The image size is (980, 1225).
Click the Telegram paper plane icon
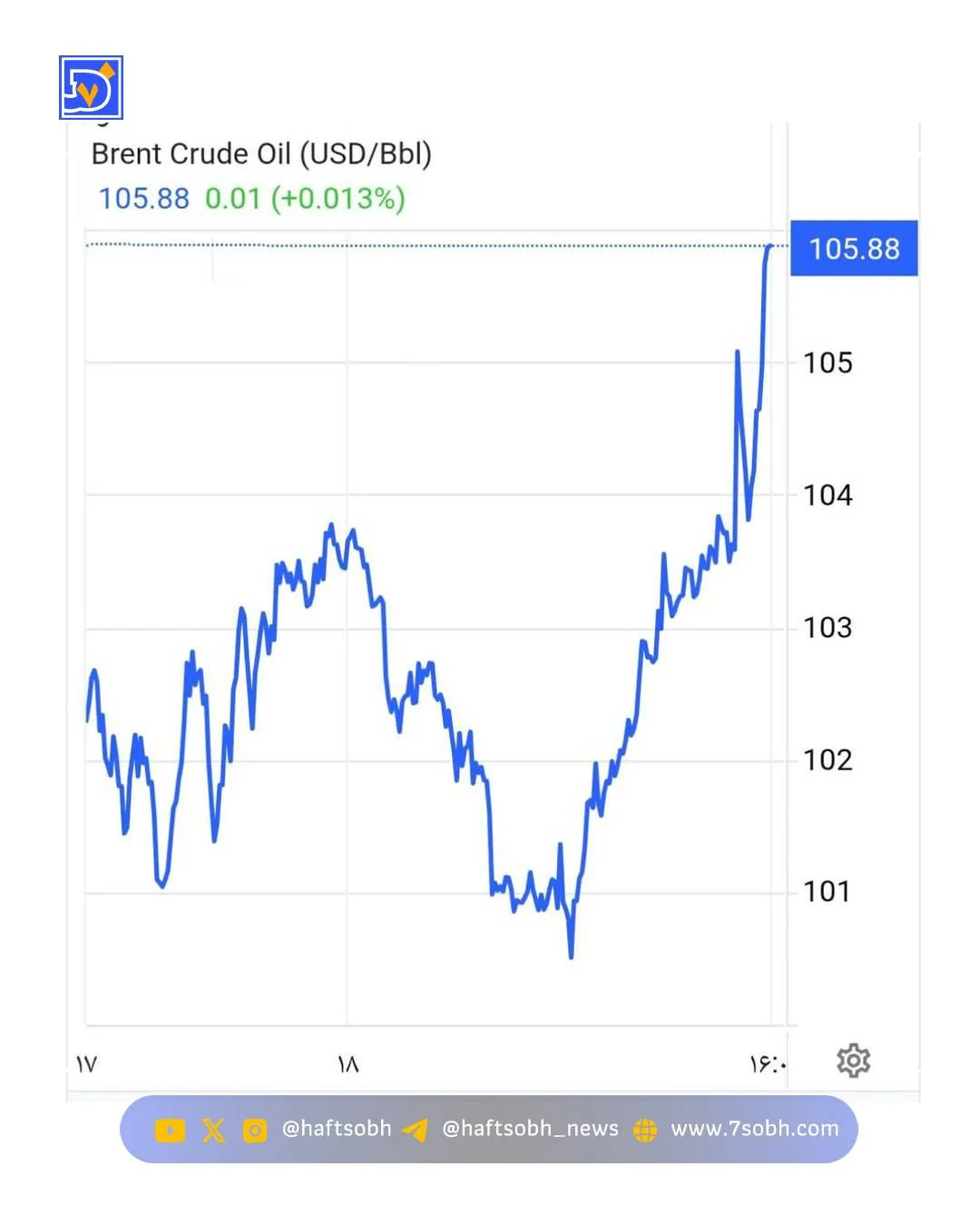click(416, 1130)
